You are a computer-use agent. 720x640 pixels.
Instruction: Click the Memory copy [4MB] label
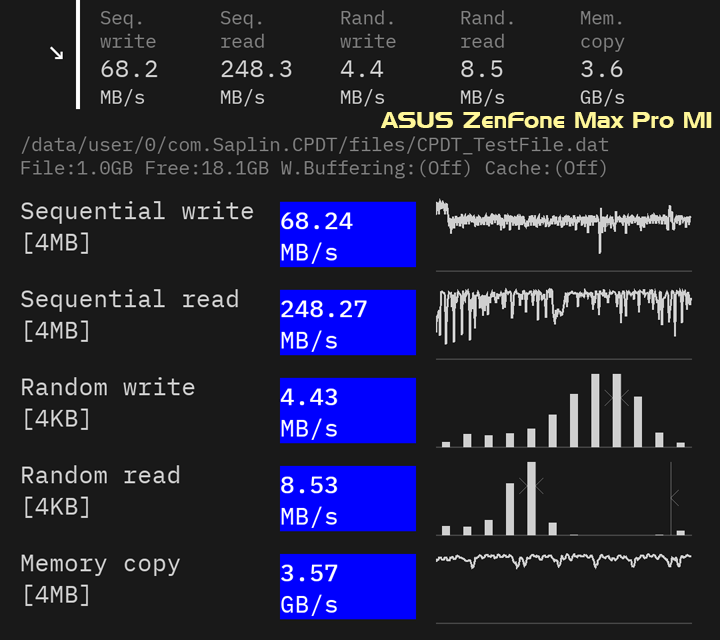(x=101, y=579)
